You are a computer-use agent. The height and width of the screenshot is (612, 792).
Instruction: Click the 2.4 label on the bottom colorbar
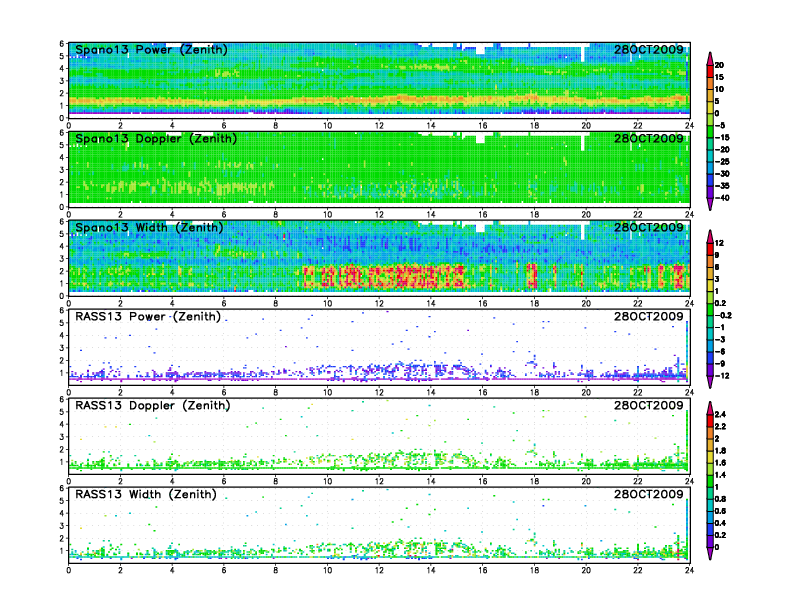pos(720,414)
